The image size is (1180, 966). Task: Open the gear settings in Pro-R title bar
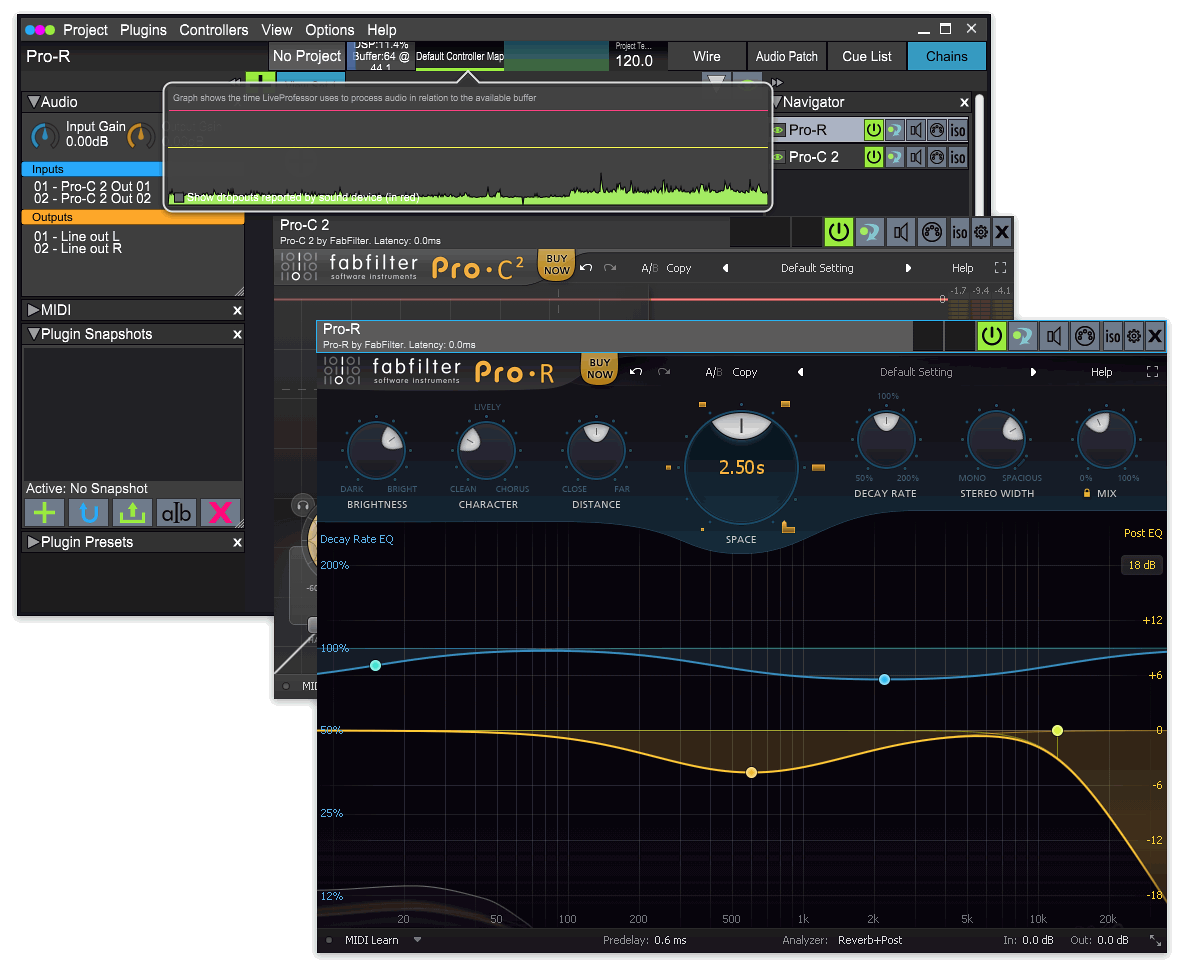[x=1134, y=337]
